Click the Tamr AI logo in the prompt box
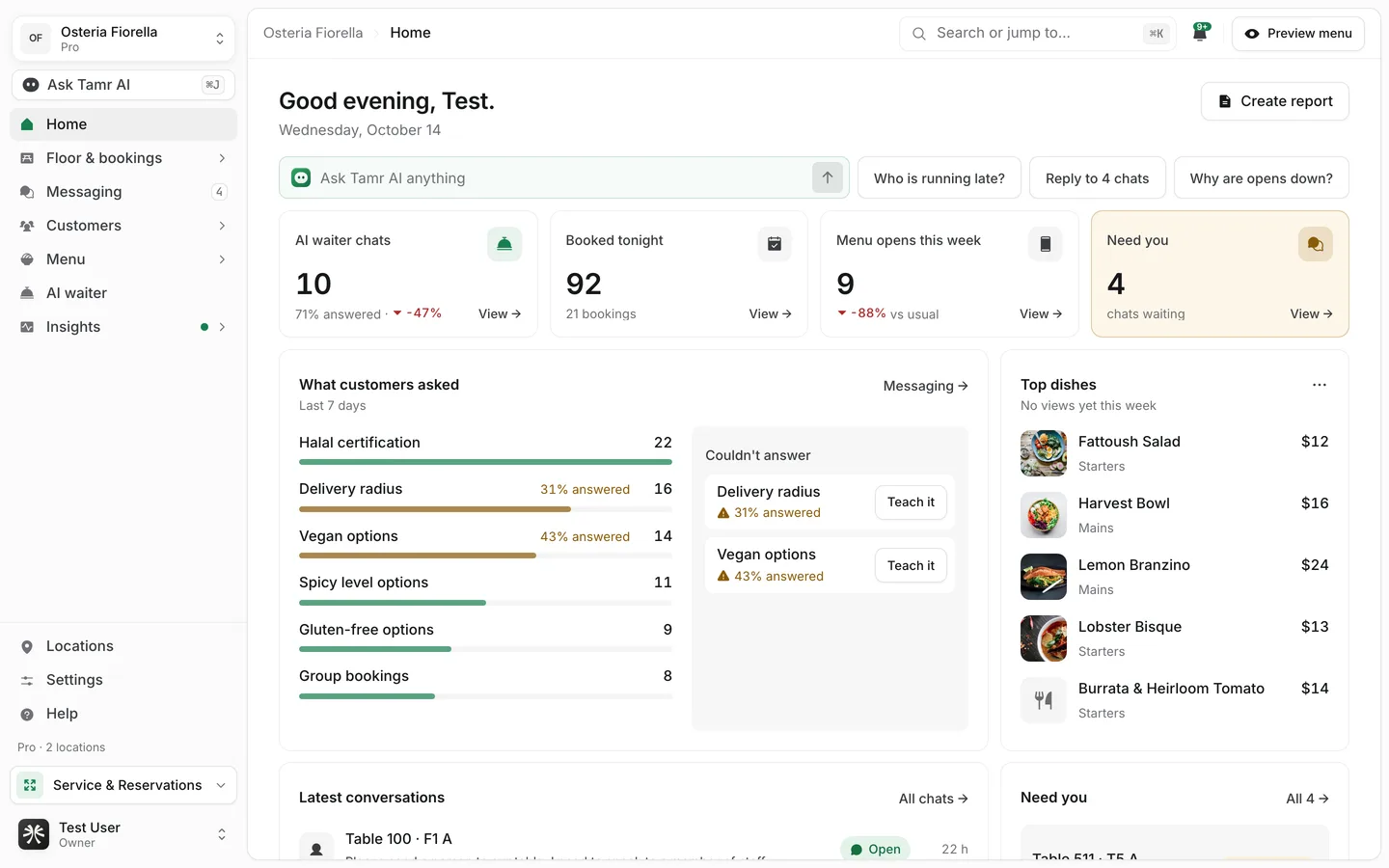 302,177
